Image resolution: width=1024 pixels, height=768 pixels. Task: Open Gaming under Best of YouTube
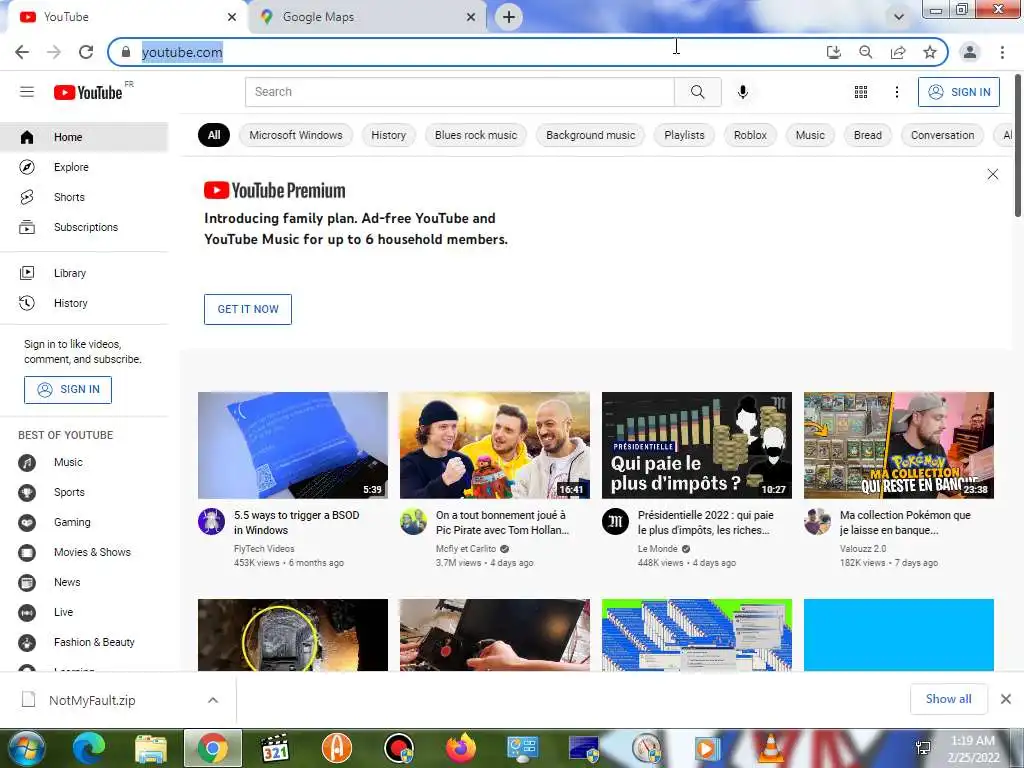[84, 522]
